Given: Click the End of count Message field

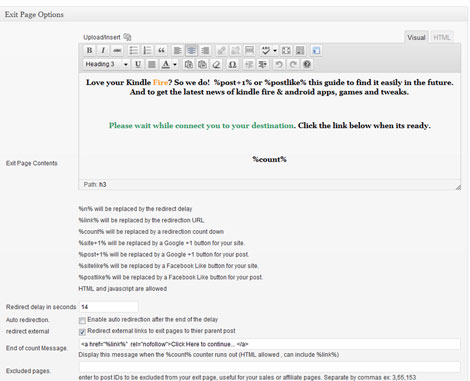Looking at the screenshot, I should 270,344.
